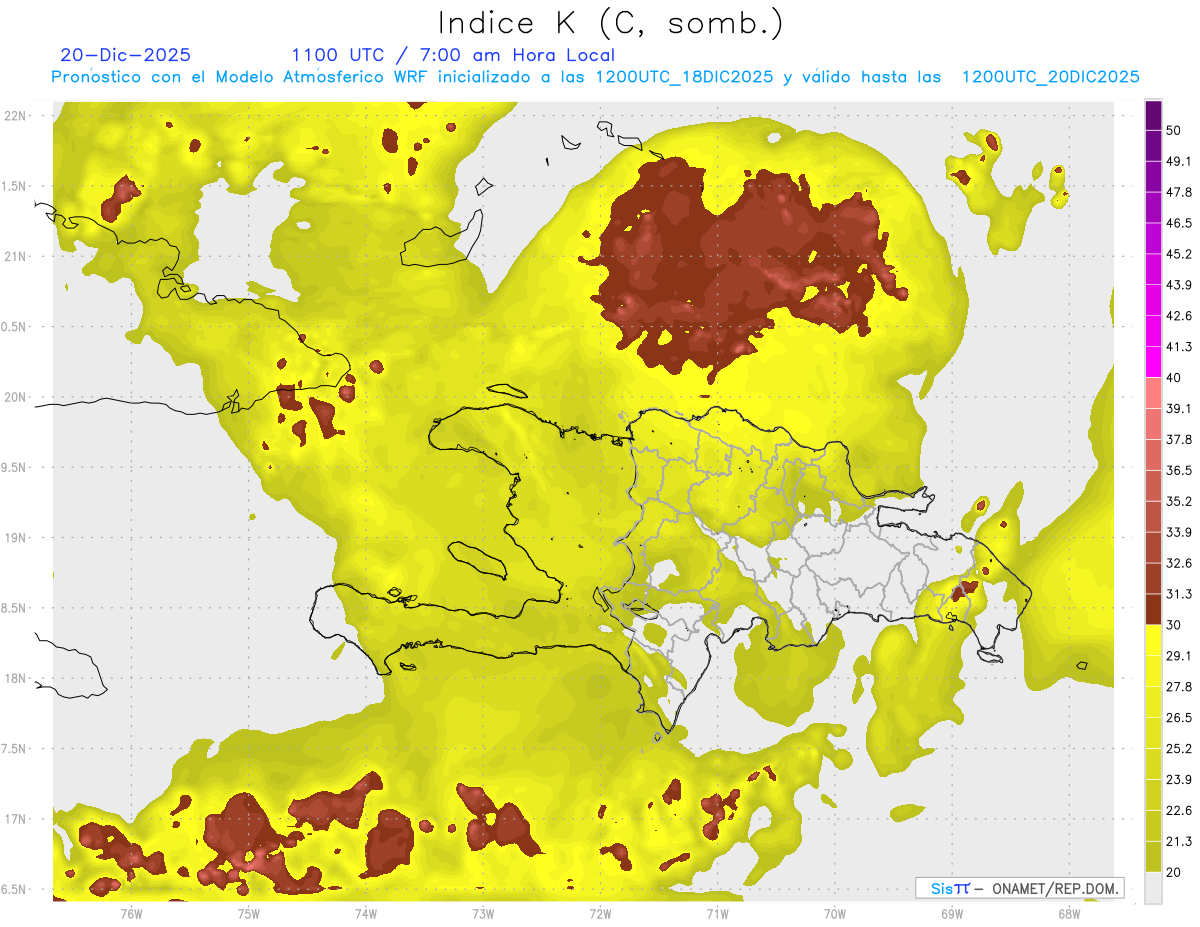Click the 71W longitude axis label
This screenshot has width=1200, height=927.
click(x=717, y=914)
